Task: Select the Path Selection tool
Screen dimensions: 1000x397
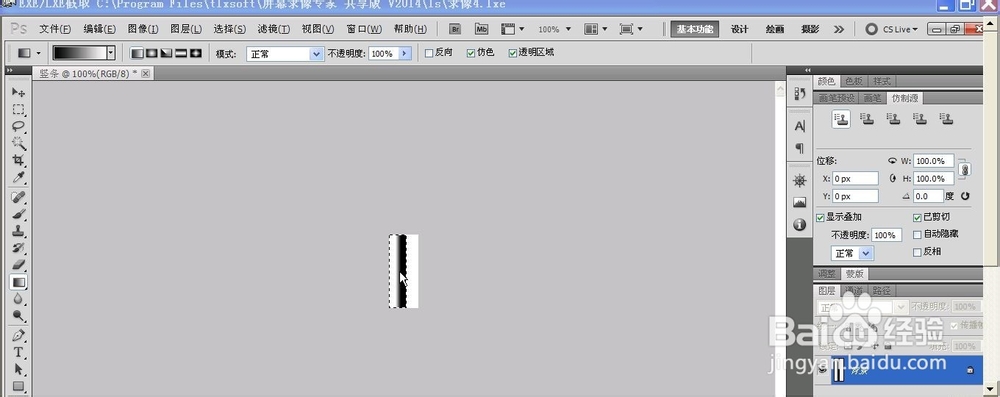Action: coord(18,369)
